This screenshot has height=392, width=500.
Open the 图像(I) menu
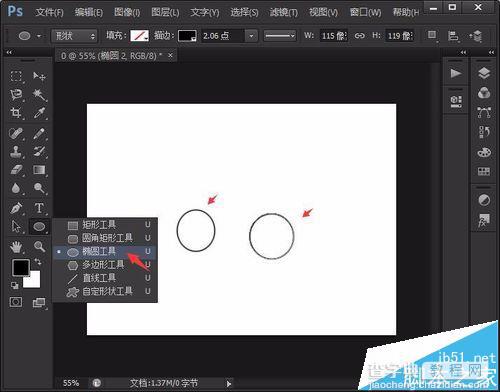click(127, 12)
